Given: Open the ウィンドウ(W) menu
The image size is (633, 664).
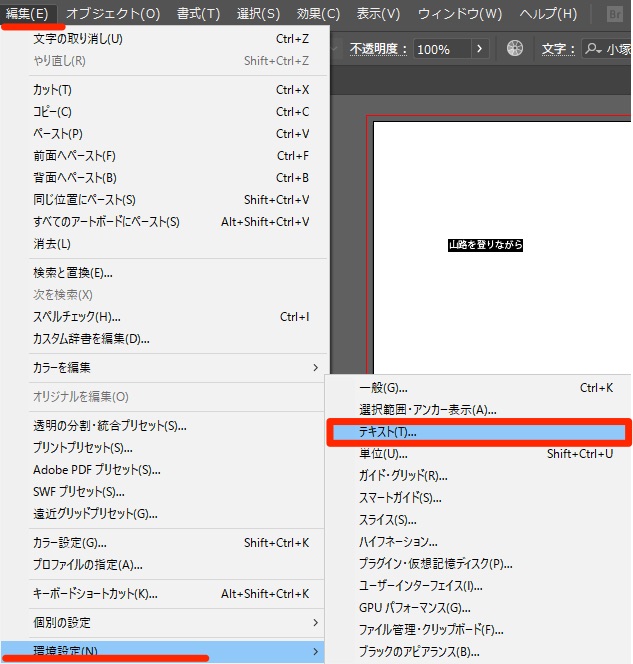Looking at the screenshot, I should pyautogui.click(x=460, y=14).
